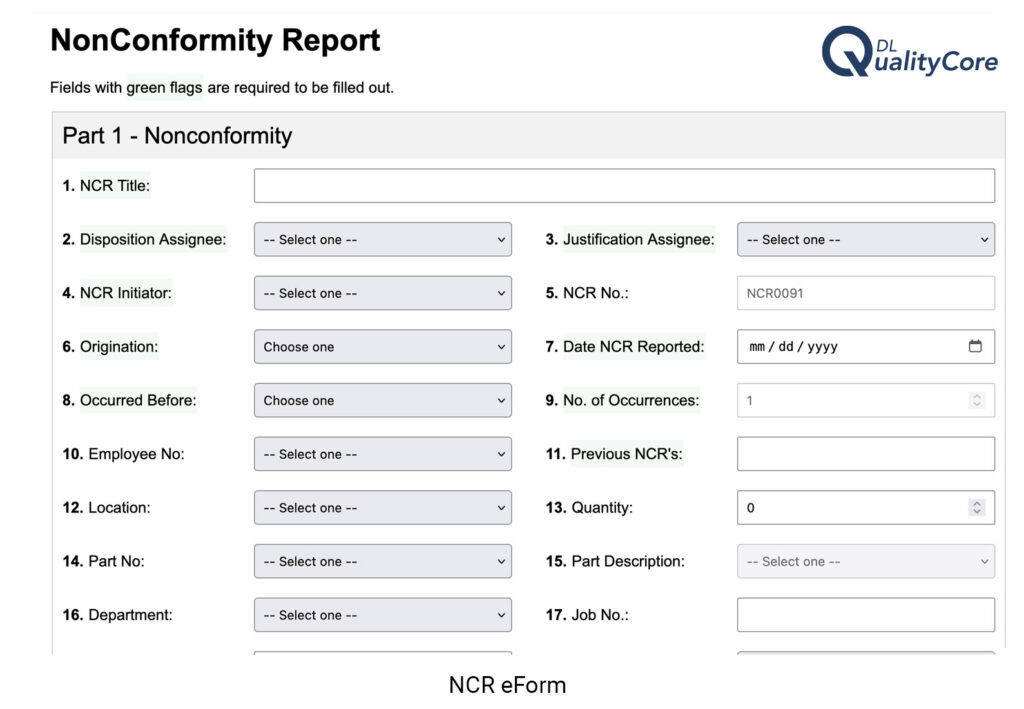Click the Job No. input field
The width and height of the screenshot is (1024, 709).
tap(866, 614)
